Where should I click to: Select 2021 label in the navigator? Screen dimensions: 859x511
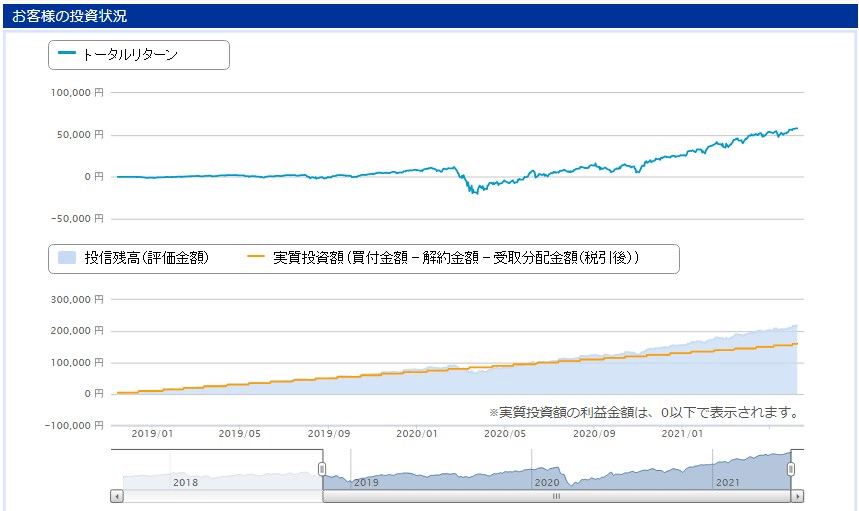728,483
